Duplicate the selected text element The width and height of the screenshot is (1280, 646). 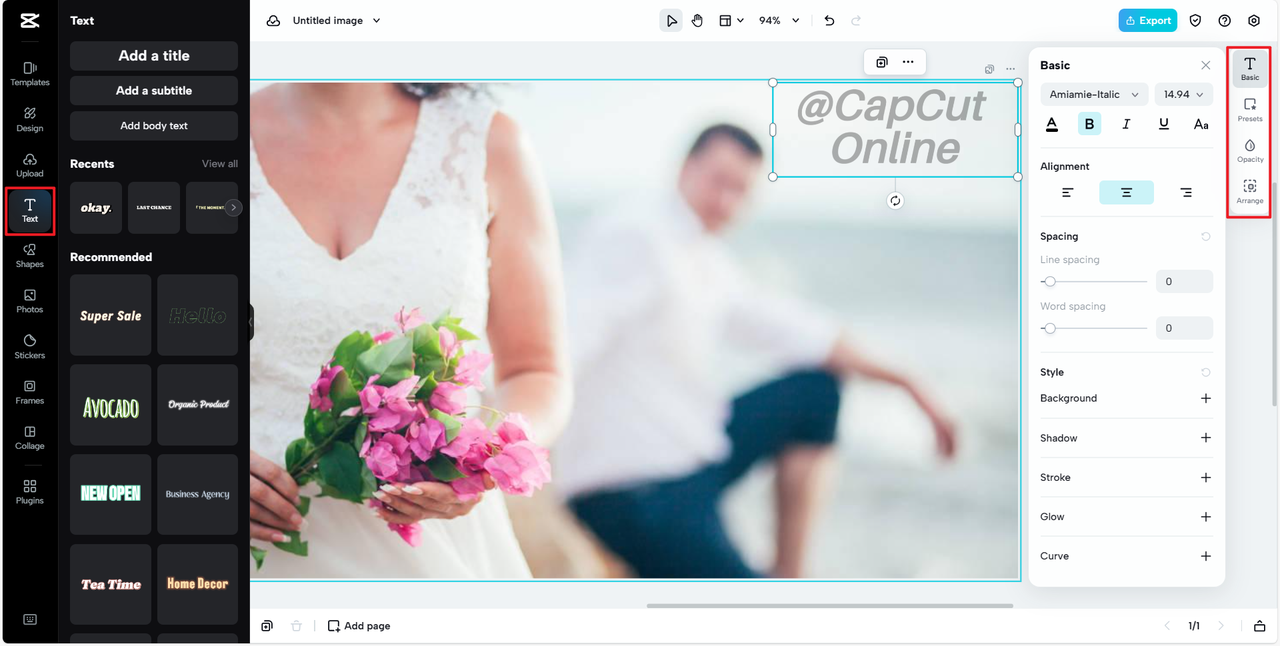tap(881, 62)
